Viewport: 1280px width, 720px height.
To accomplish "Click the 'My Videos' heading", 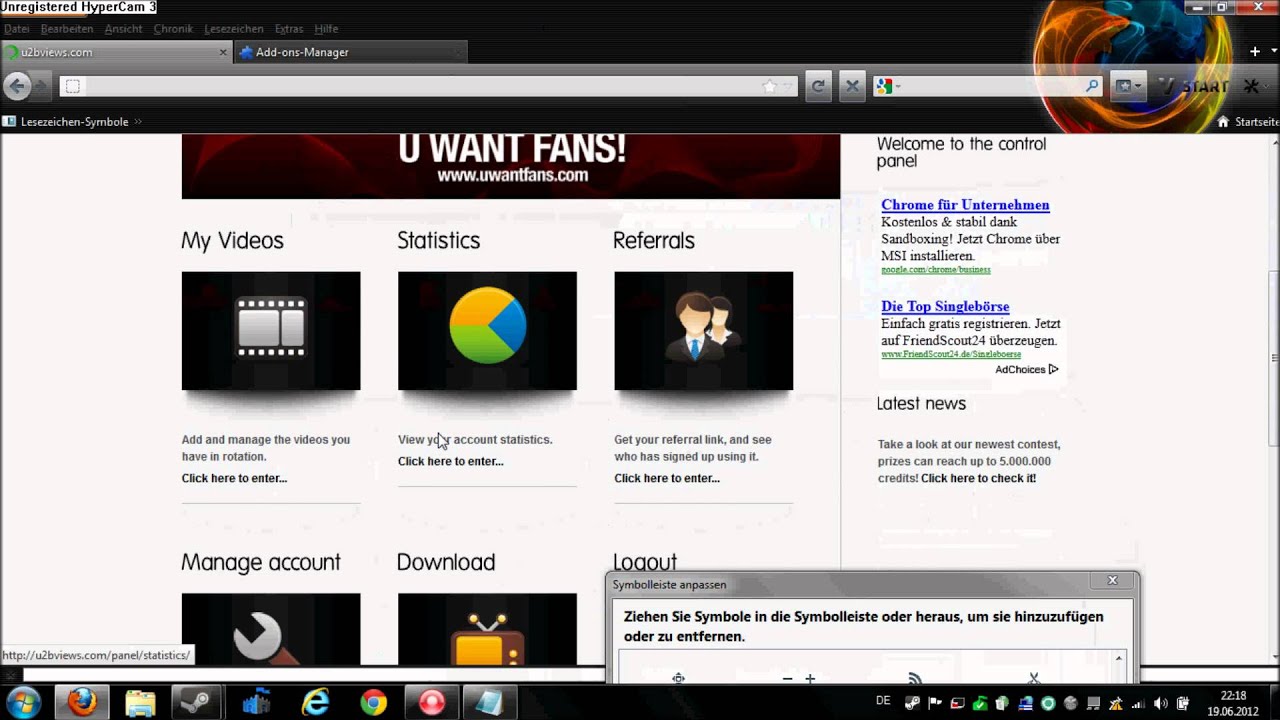I will (232, 241).
